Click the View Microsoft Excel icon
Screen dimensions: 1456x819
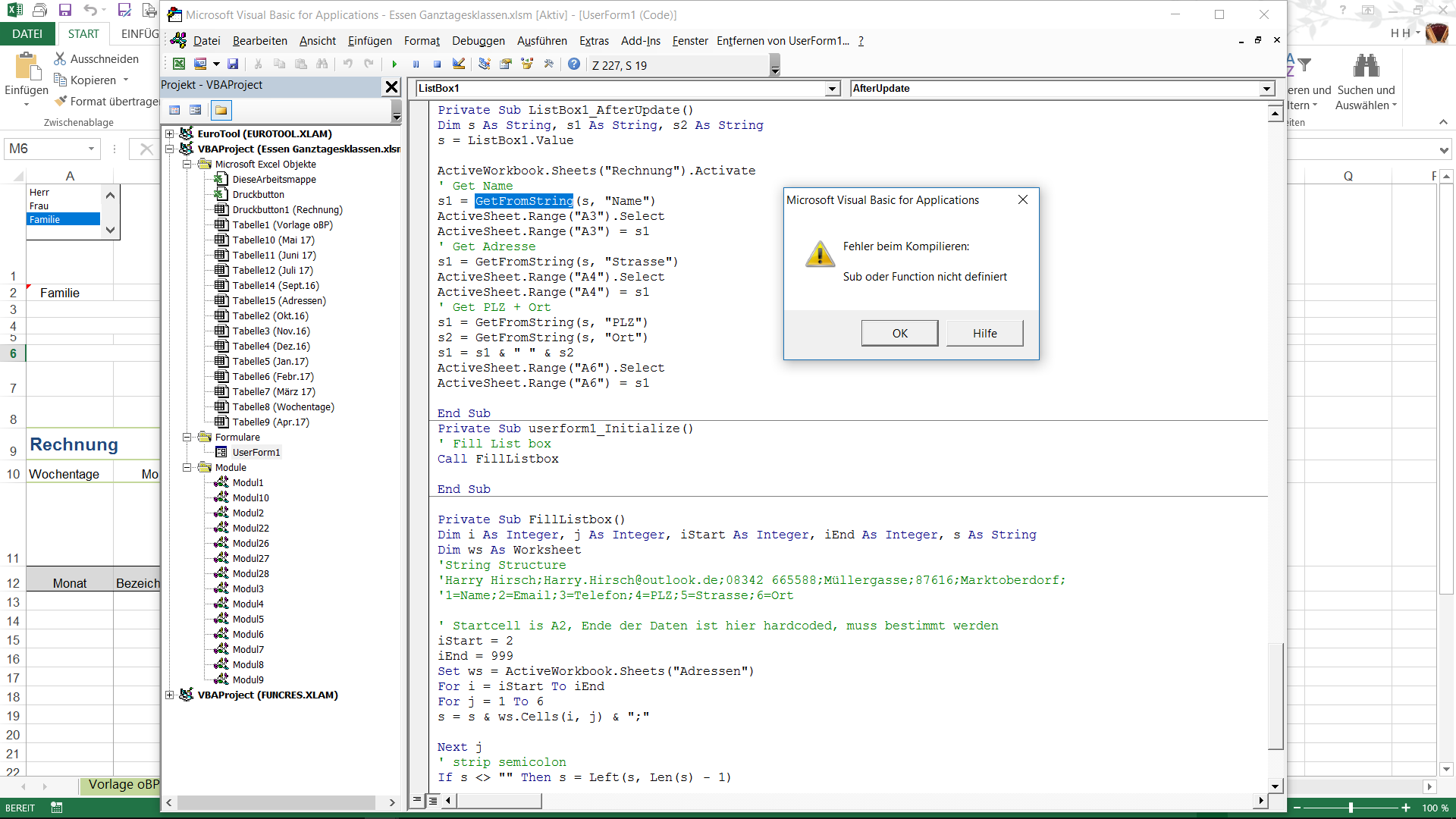tap(179, 64)
